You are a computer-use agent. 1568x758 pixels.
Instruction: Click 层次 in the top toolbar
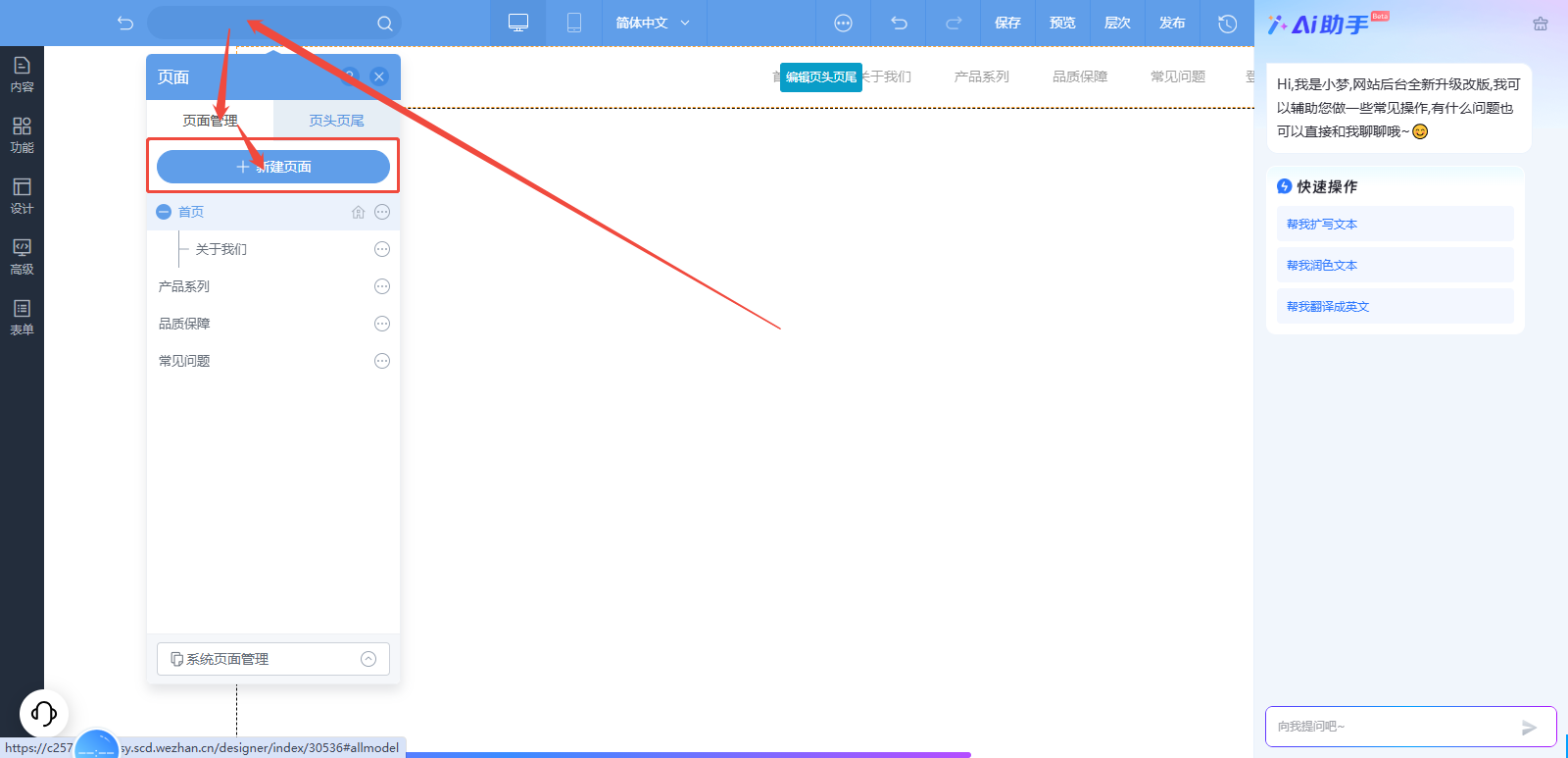tap(1117, 24)
